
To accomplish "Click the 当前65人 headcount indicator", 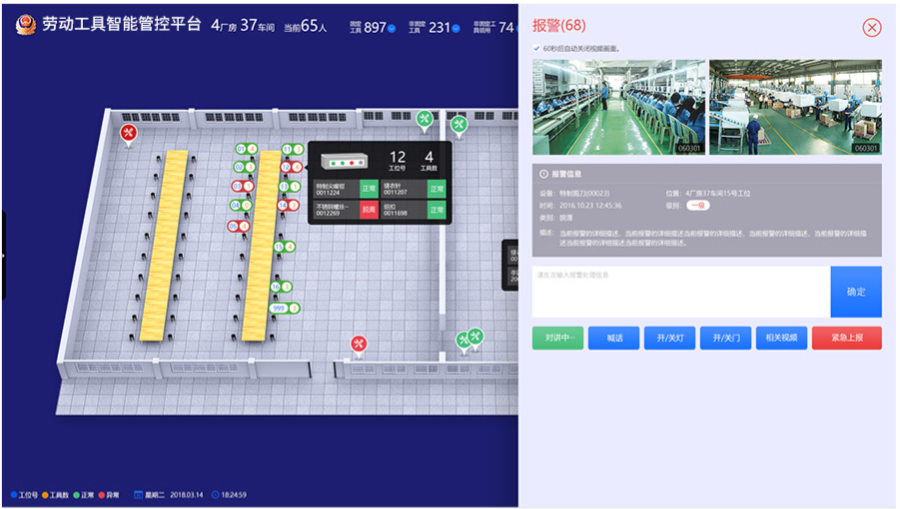I will 305,26.
